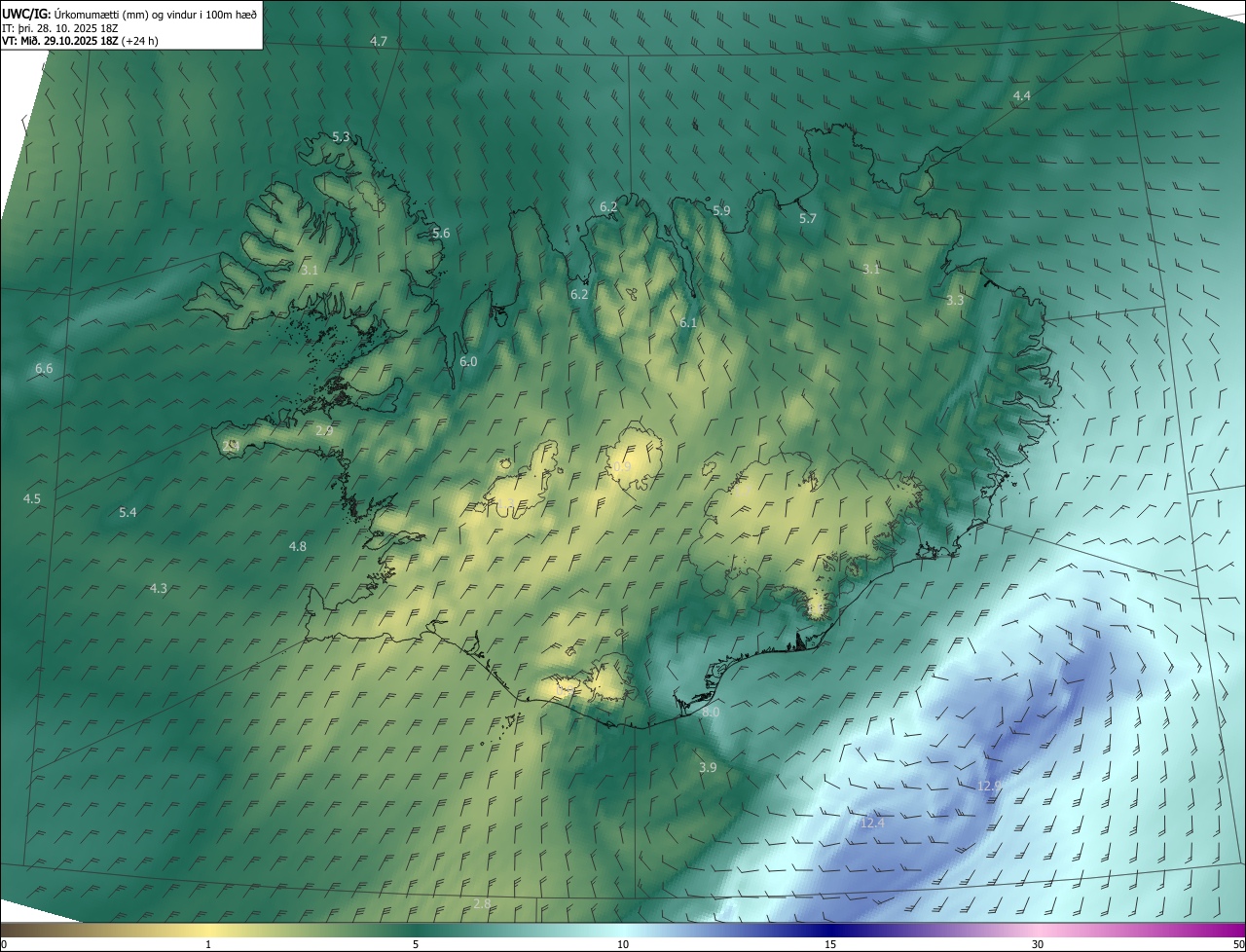Click the 3.9 value label
The image size is (1246, 952).
708,767
